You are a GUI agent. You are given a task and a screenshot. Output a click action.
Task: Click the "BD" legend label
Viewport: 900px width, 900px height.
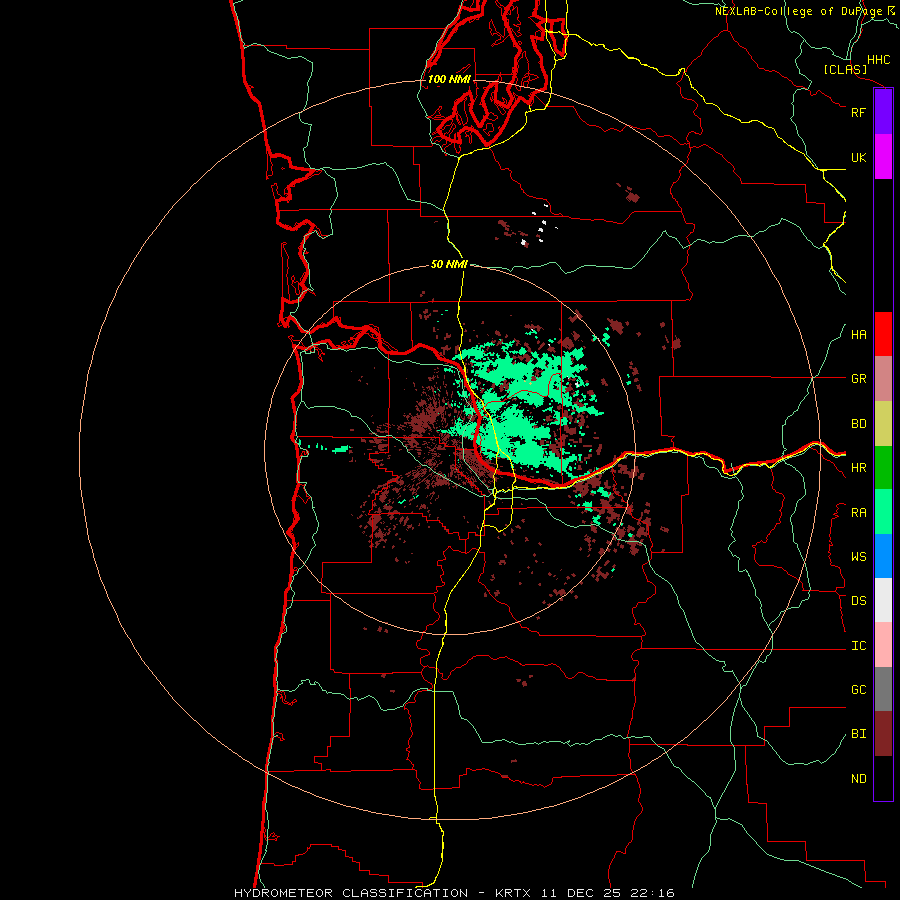[858, 424]
